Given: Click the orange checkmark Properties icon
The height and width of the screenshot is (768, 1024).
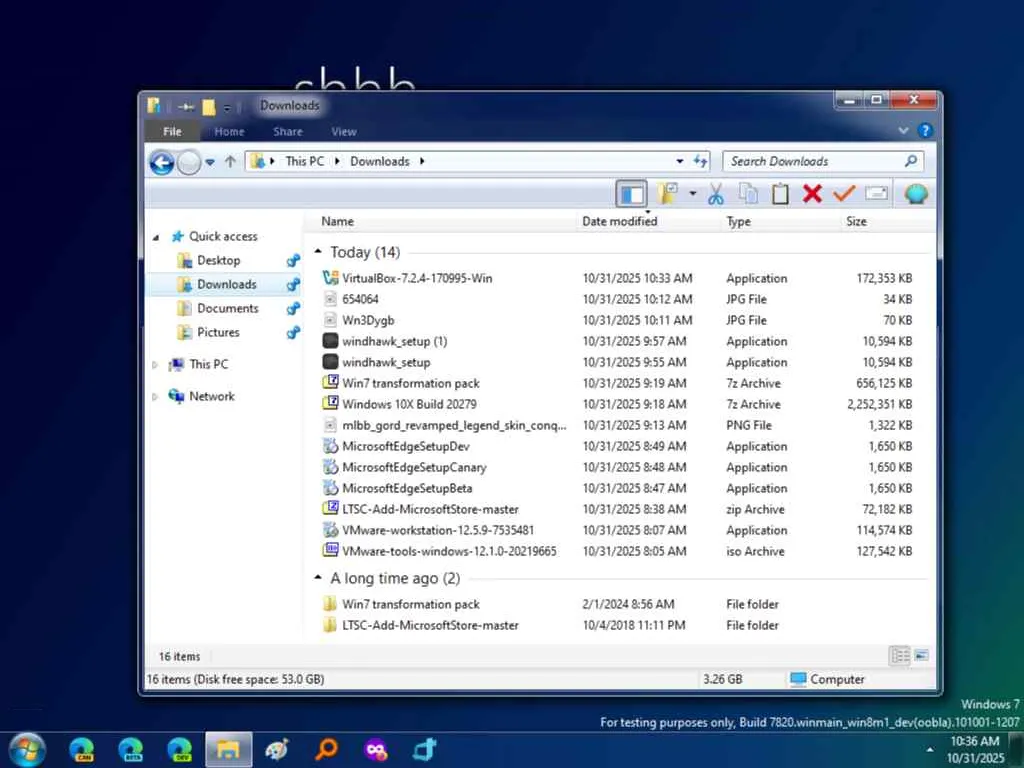Looking at the screenshot, I should coord(844,193).
